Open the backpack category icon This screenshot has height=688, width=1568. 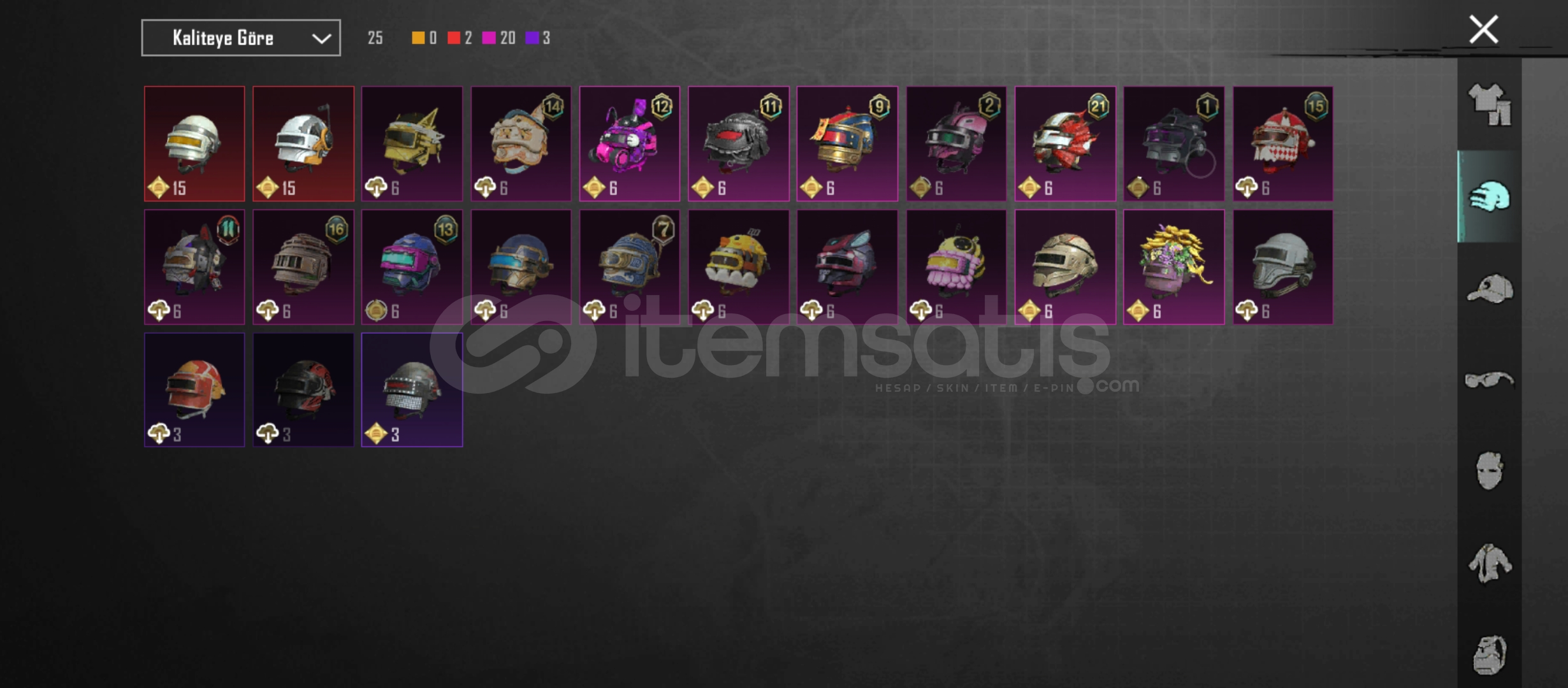[1490, 655]
